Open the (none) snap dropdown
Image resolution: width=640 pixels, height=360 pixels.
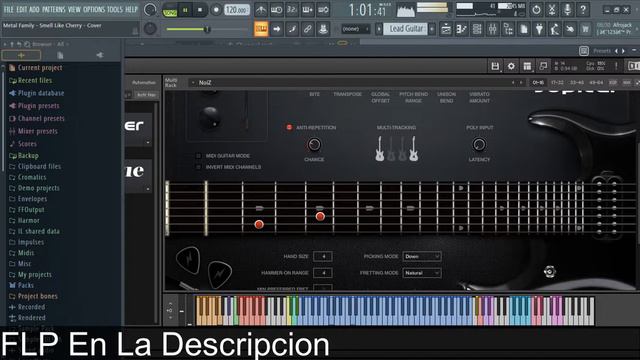[356, 29]
